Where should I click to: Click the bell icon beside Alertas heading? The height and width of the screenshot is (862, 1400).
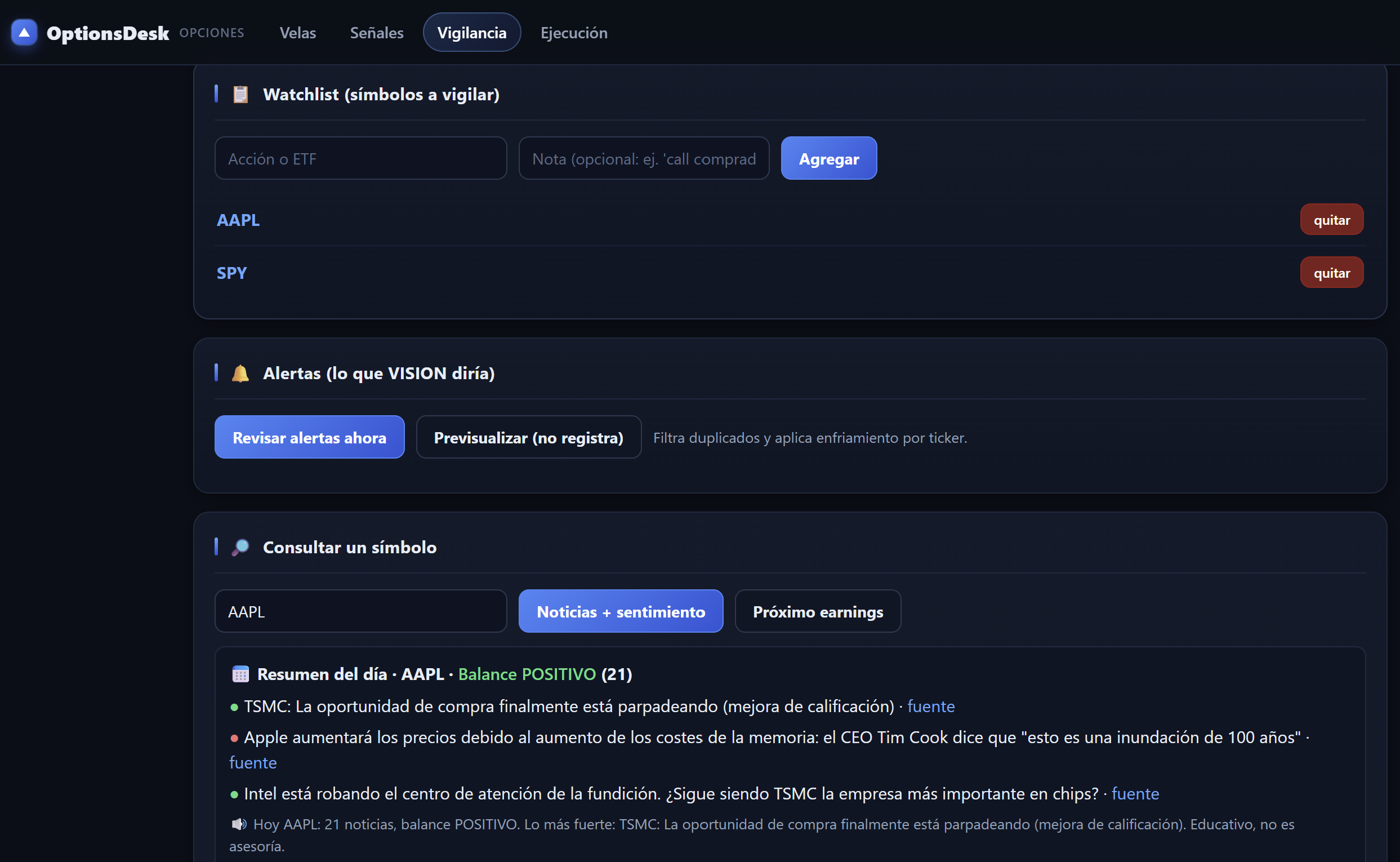[240, 374]
